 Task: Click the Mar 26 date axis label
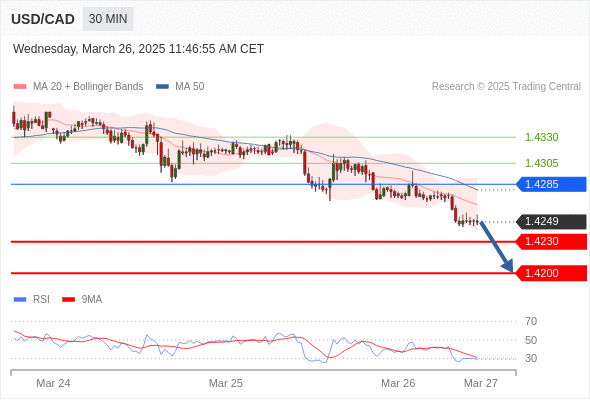tap(398, 383)
